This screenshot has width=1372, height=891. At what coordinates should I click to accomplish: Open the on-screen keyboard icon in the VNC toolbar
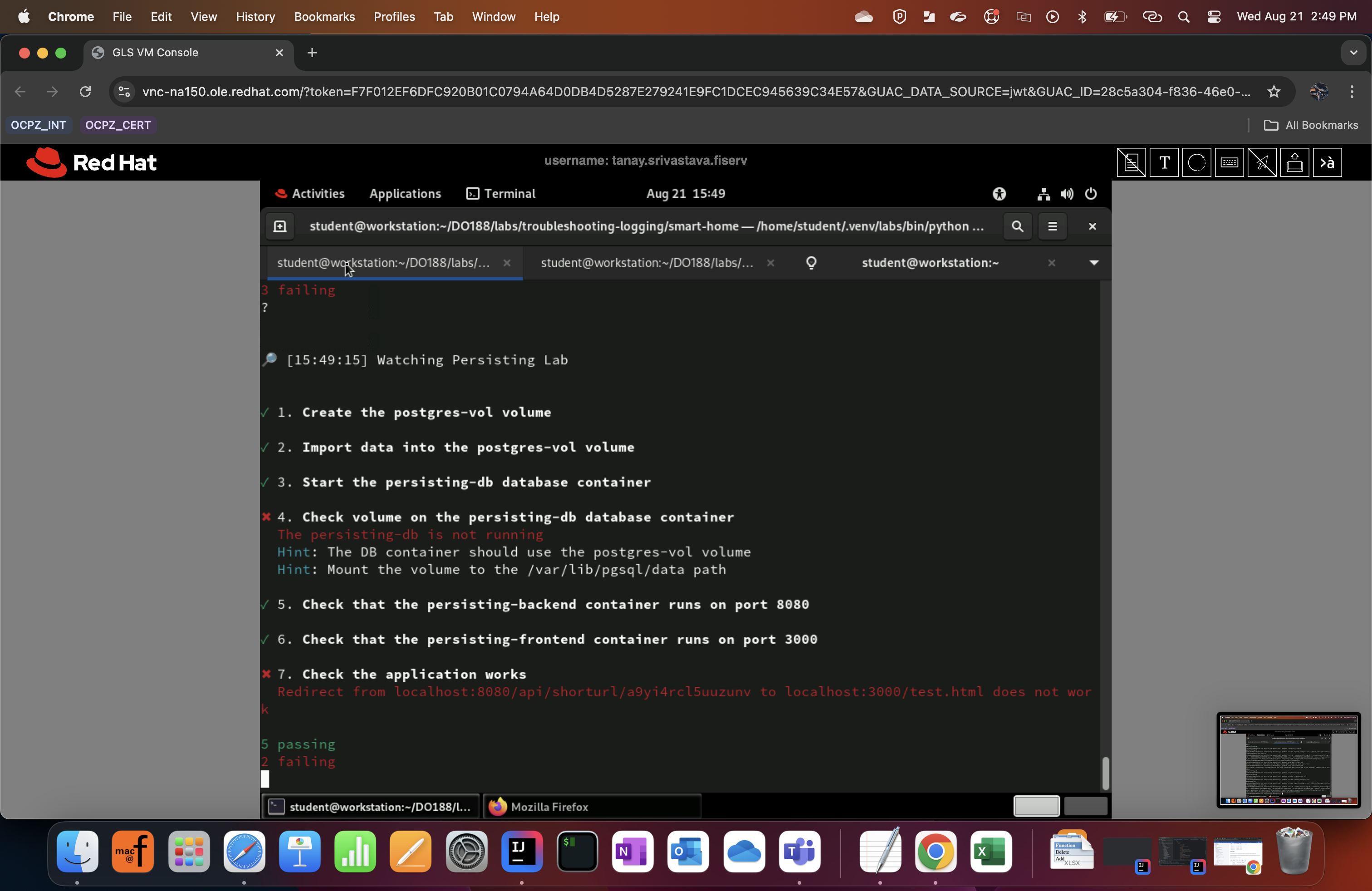point(1230,162)
